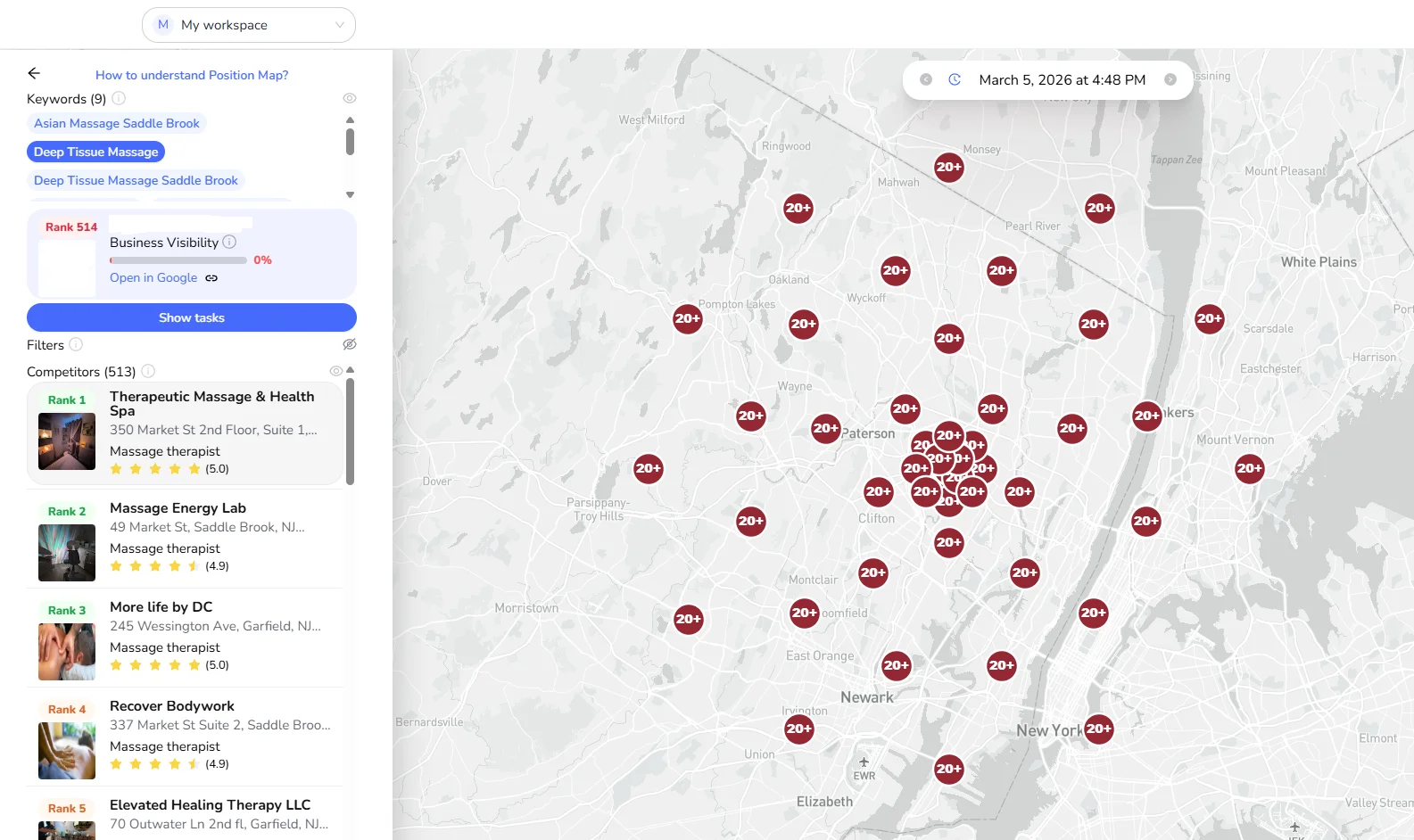Viewport: 1414px width, 840px height.
Task: Toggle Competitors visibility eye icon
Action: (335, 371)
